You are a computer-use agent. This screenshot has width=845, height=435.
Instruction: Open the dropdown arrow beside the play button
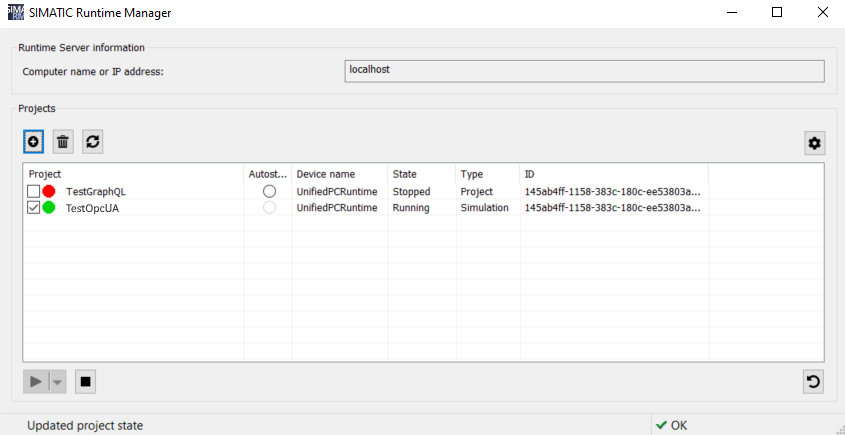coord(59,381)
